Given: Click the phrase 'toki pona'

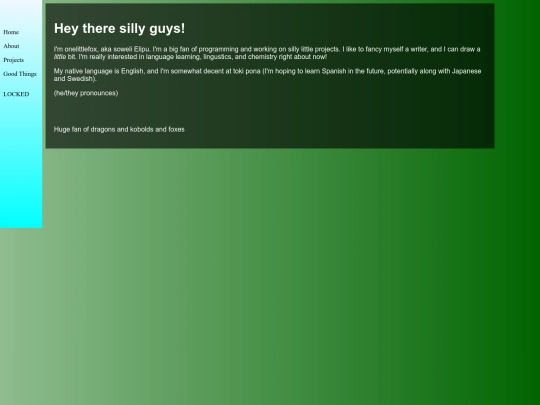Looking at the screenshot, I should pos(247,71).
